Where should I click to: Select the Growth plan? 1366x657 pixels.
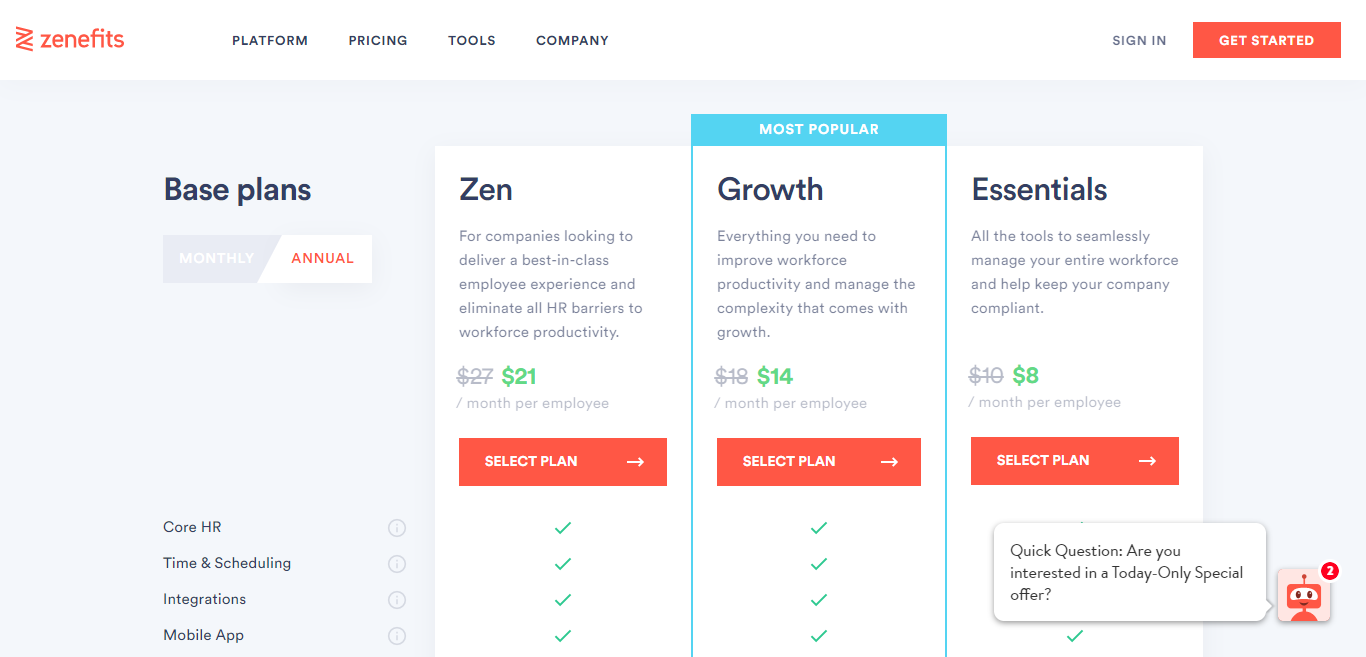tap(819, 462)
